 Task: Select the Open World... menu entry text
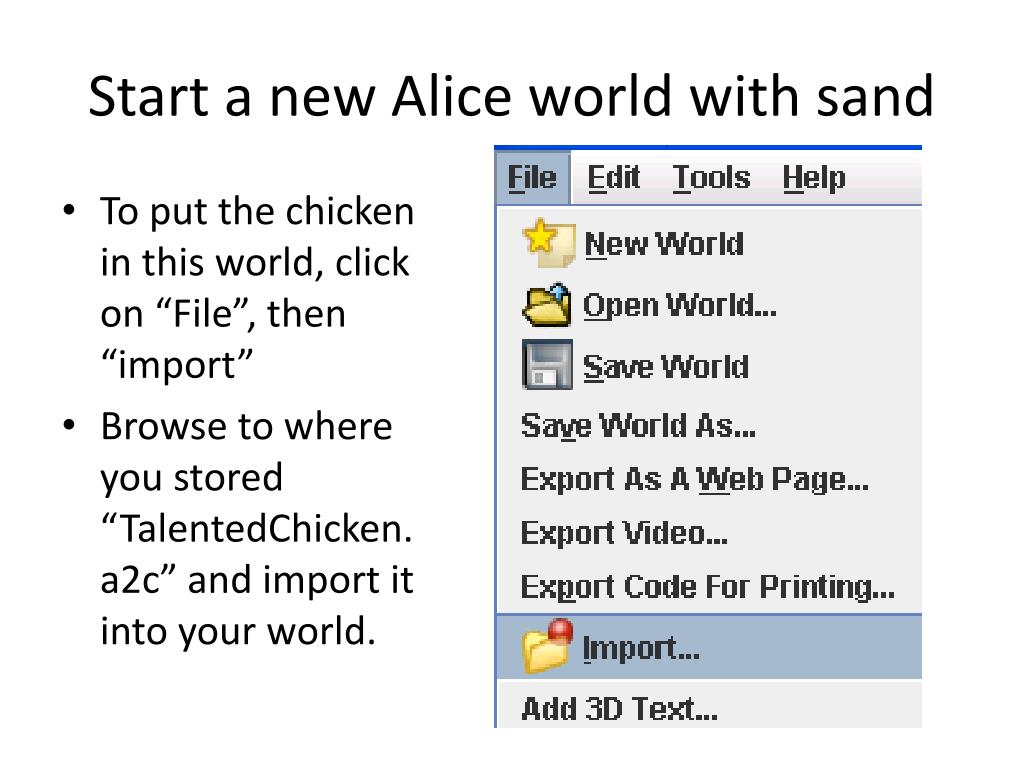tap(680, 306)
